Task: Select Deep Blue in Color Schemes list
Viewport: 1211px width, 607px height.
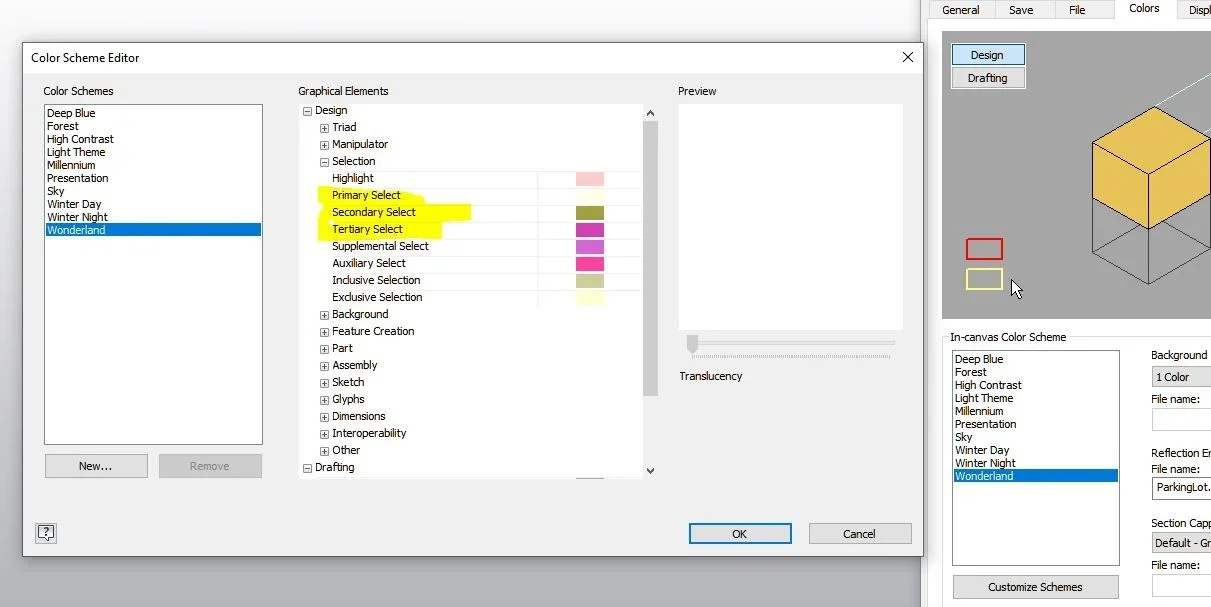Action: click(x=153, y=113)
